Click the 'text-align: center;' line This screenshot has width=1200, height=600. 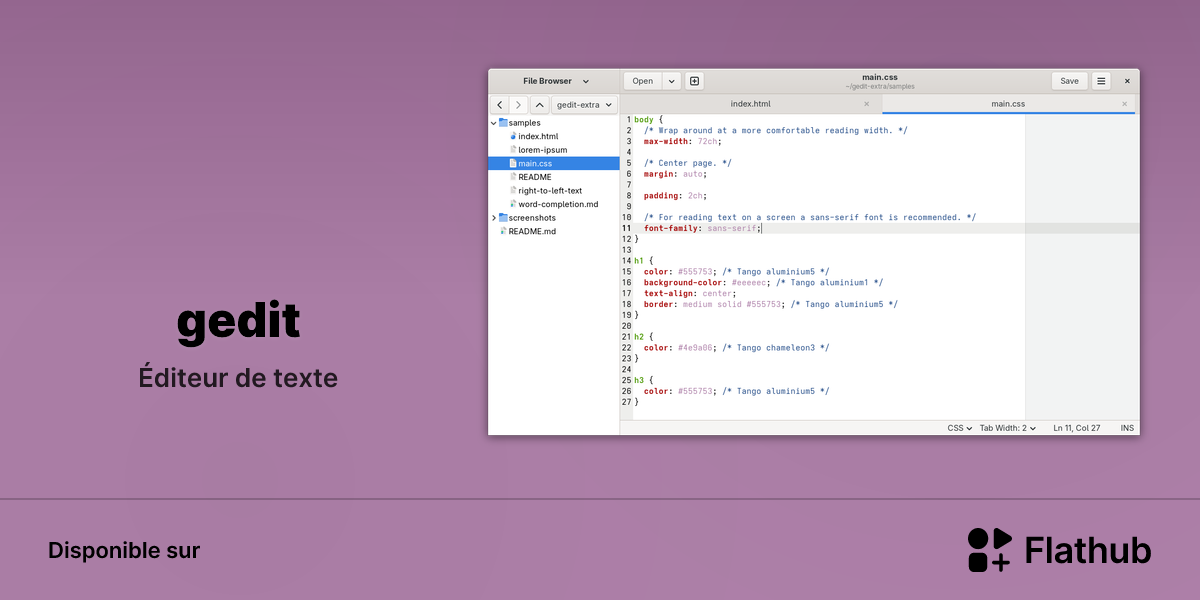coord(690,293)
